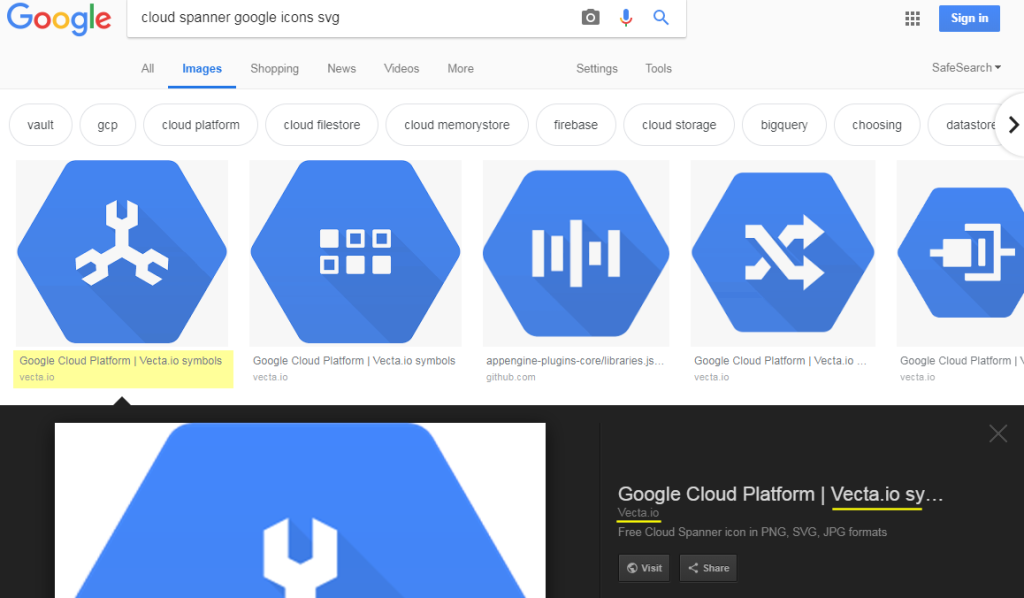Click the github.com source label
This screenshot has height=598, width=1024.
tap(511, 377)
